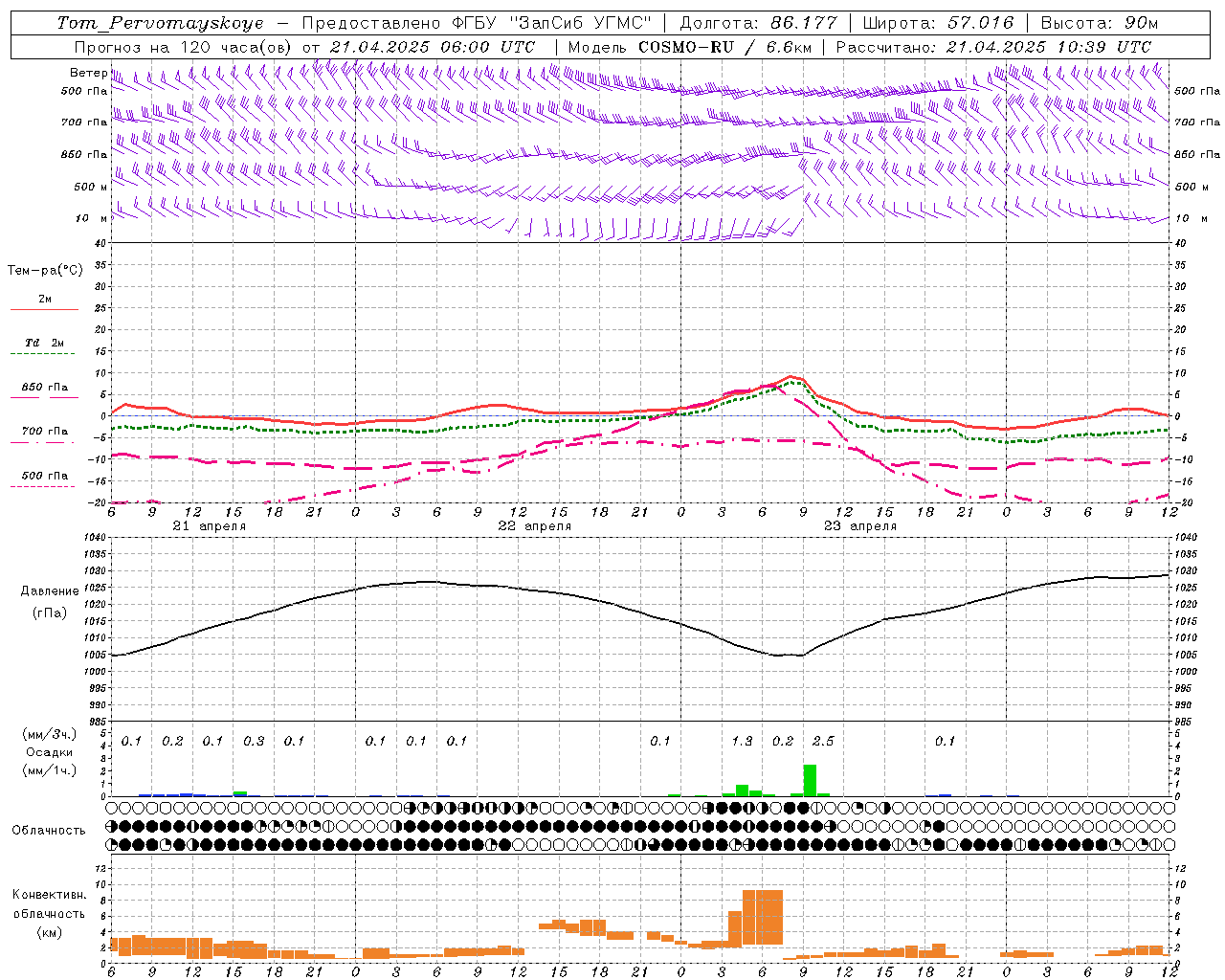Click the station name Tom_Pervomayskoye in header

[x=160, y=23]
